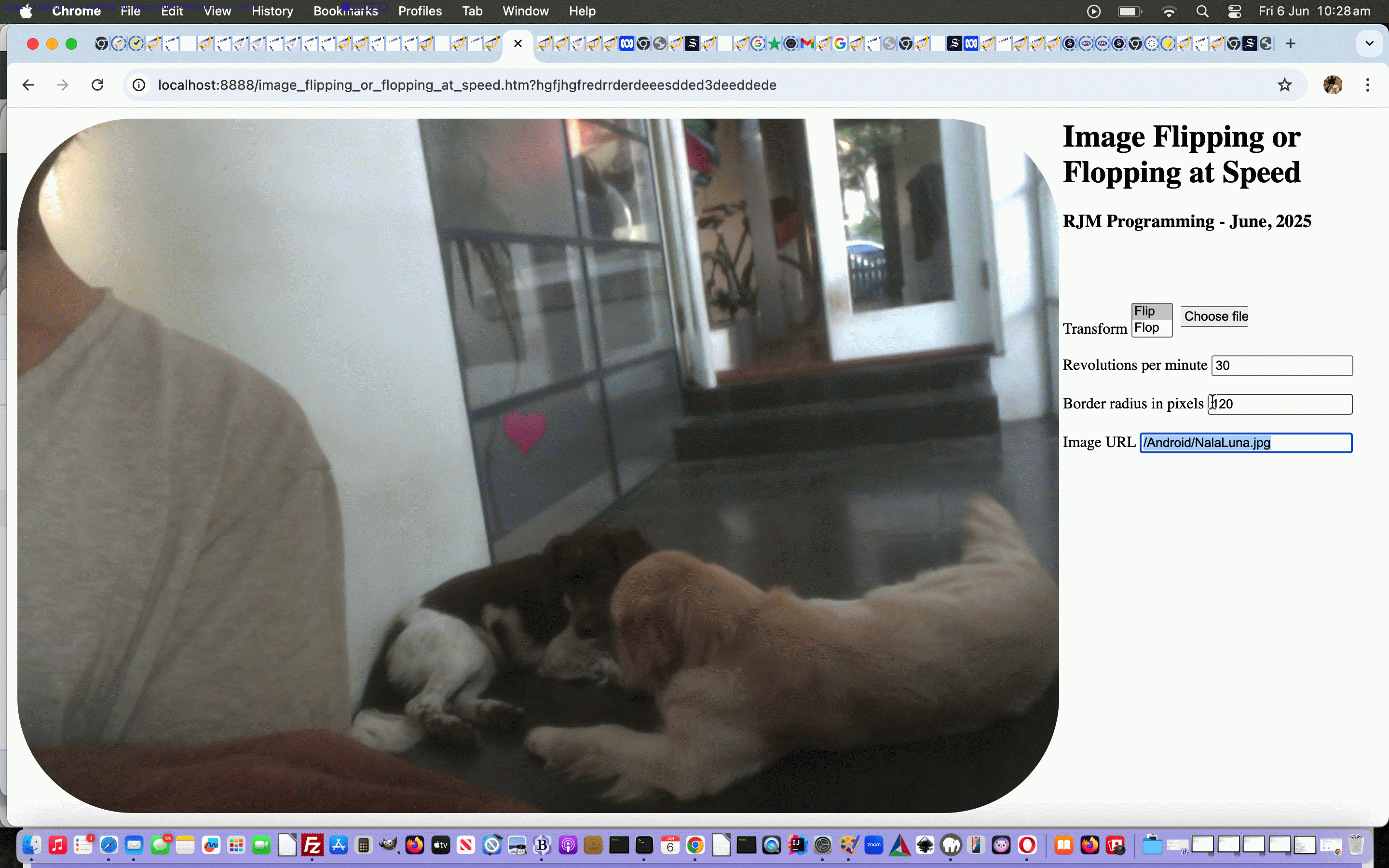Go back using the back arrow
The height and width of the screenshot is (868, 1389).
click(28, 84)
